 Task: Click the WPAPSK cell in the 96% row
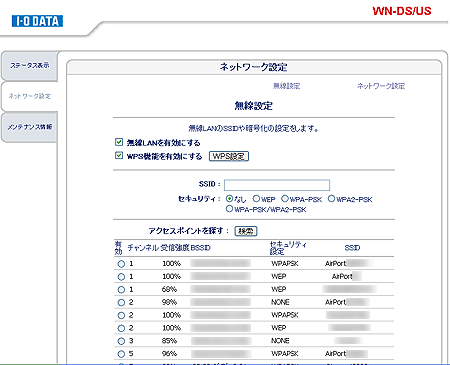pos(285,354)
